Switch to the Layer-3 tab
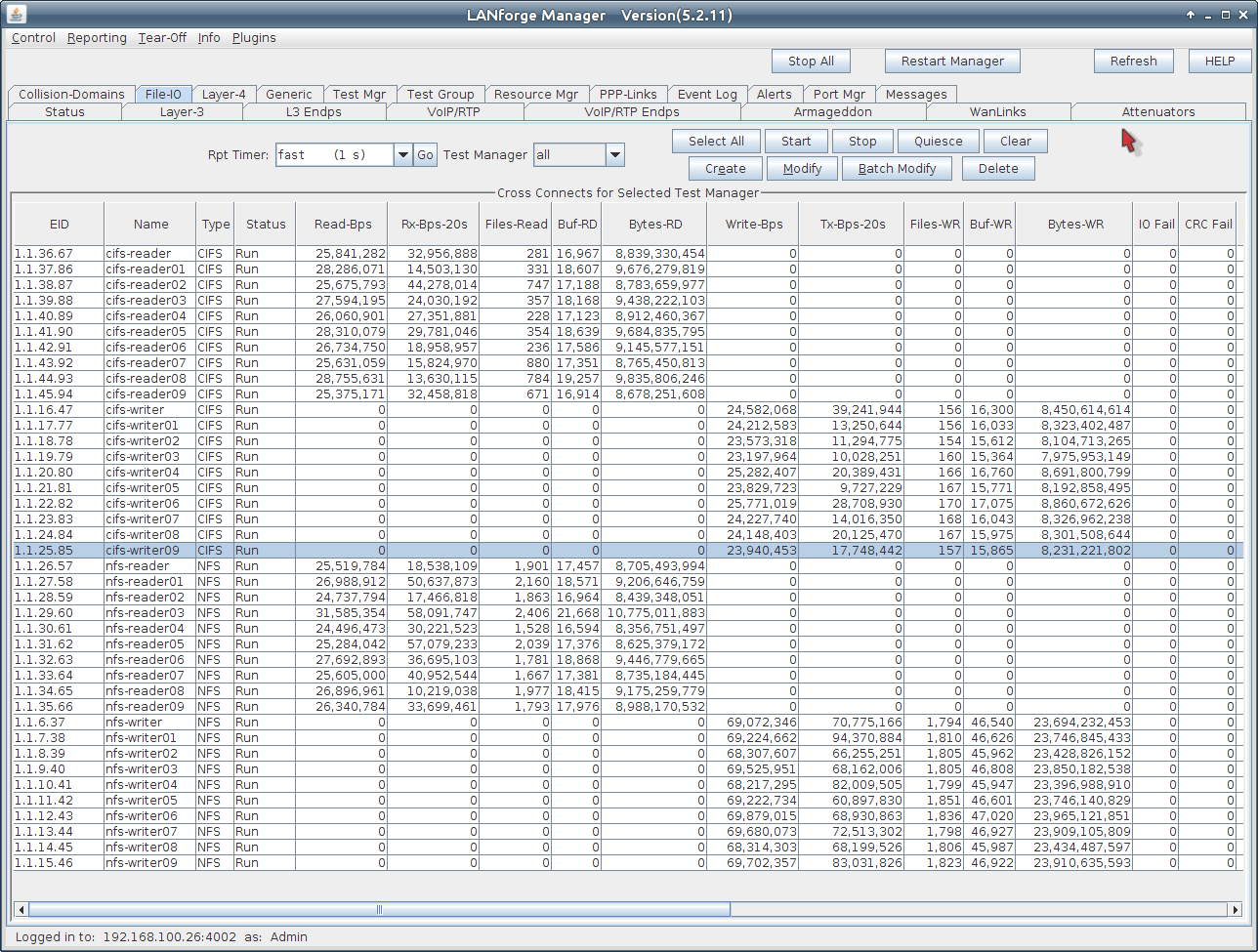This screenshot has width=1258, height=952. pos(182,112)
